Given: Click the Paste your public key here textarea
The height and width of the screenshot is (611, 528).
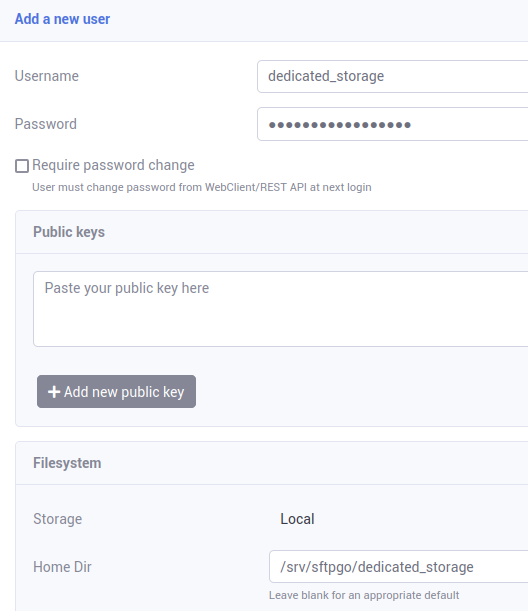Looking at the screenshot, I should [x=281, y=309].
